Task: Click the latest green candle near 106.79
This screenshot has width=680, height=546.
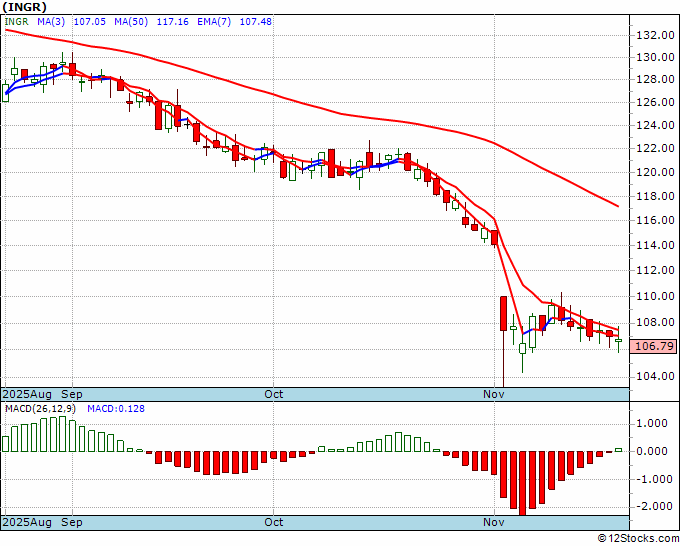Action: click(x=618, y=340)
